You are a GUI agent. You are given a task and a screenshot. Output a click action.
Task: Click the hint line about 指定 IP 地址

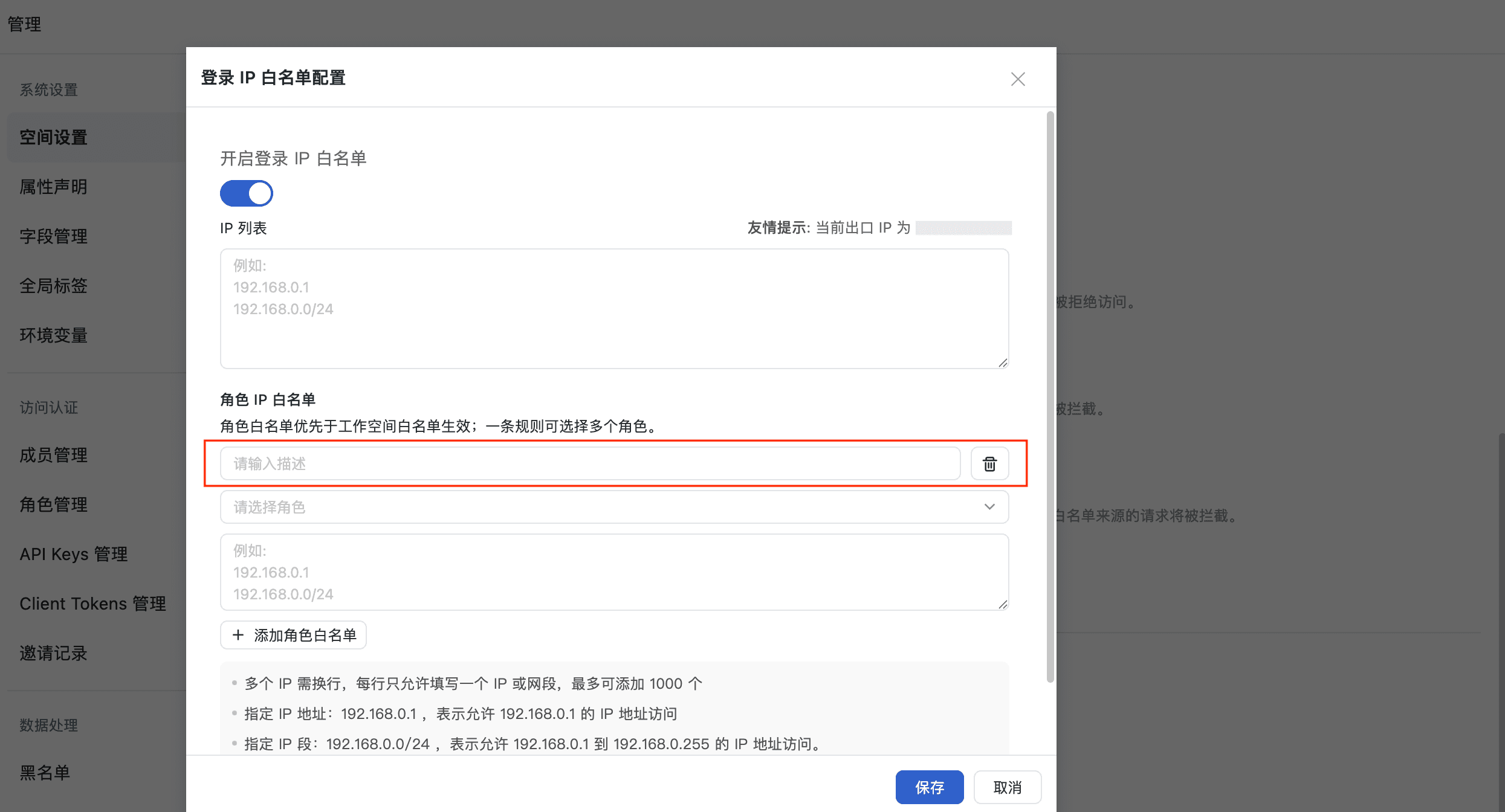461,714
